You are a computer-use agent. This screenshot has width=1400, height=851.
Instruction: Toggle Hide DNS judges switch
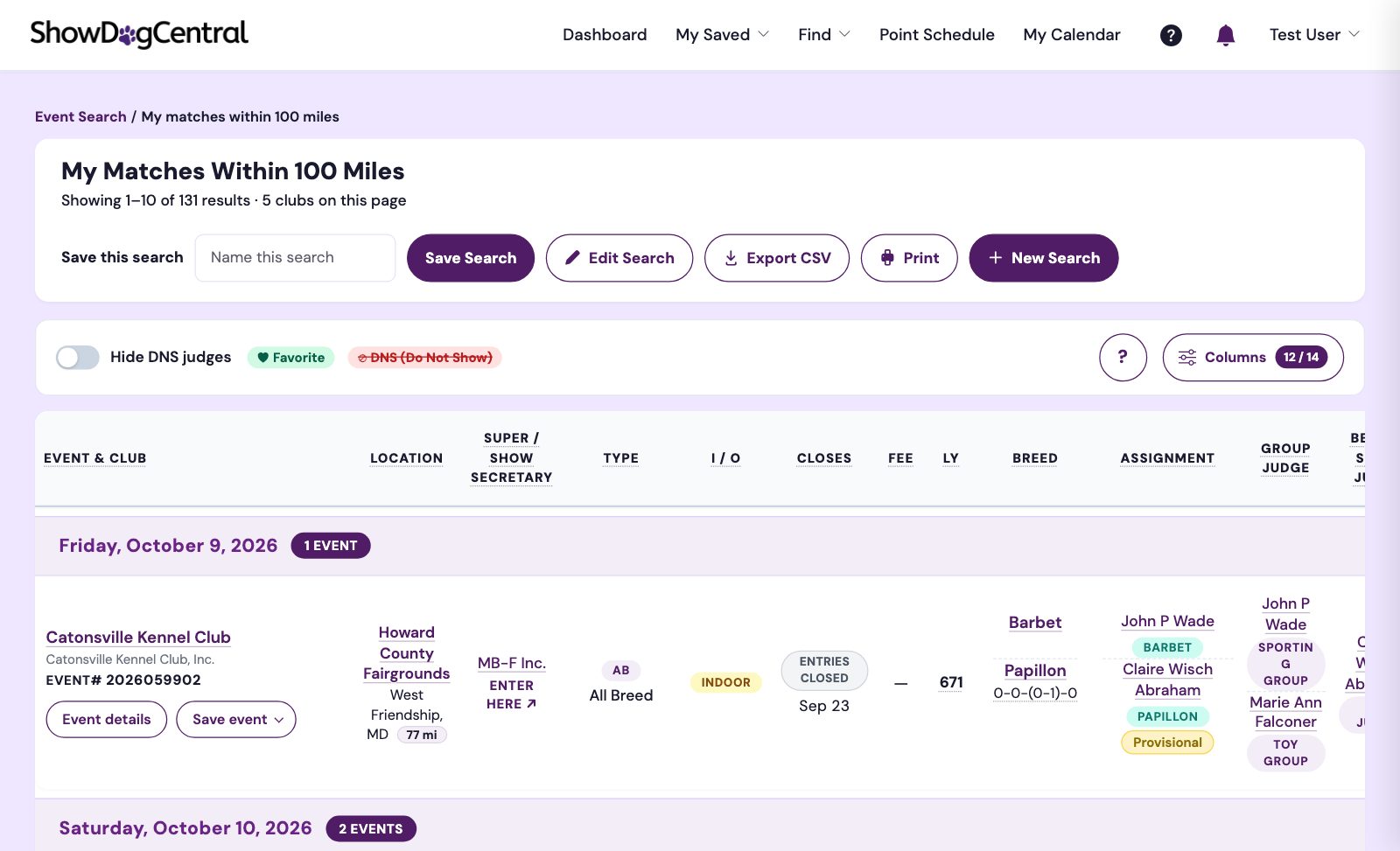click(78, 357)
